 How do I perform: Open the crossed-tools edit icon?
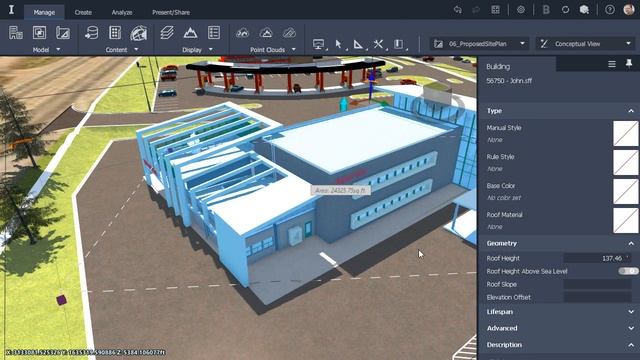click(378, 44)
